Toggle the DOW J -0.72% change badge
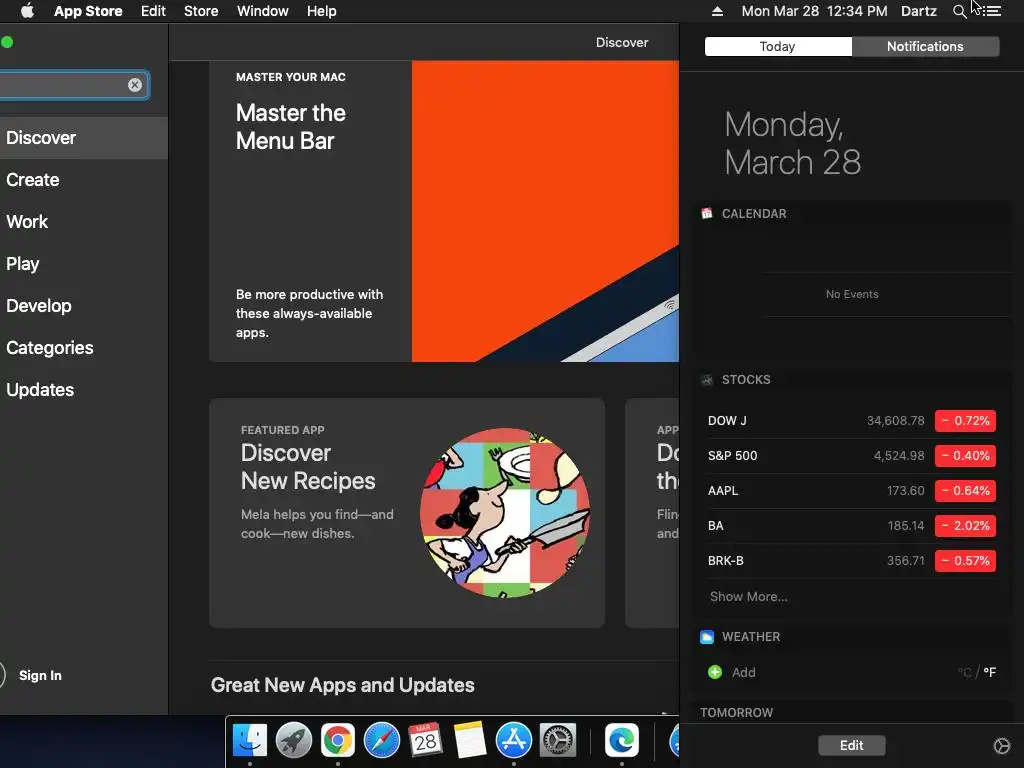 pyautogui.click(x=965, y=421)
